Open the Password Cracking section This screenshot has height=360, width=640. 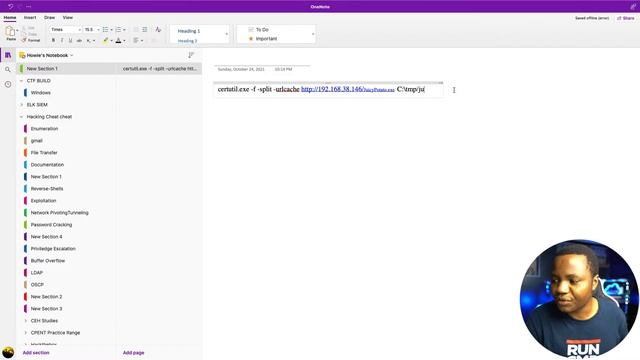click(51, 224)
